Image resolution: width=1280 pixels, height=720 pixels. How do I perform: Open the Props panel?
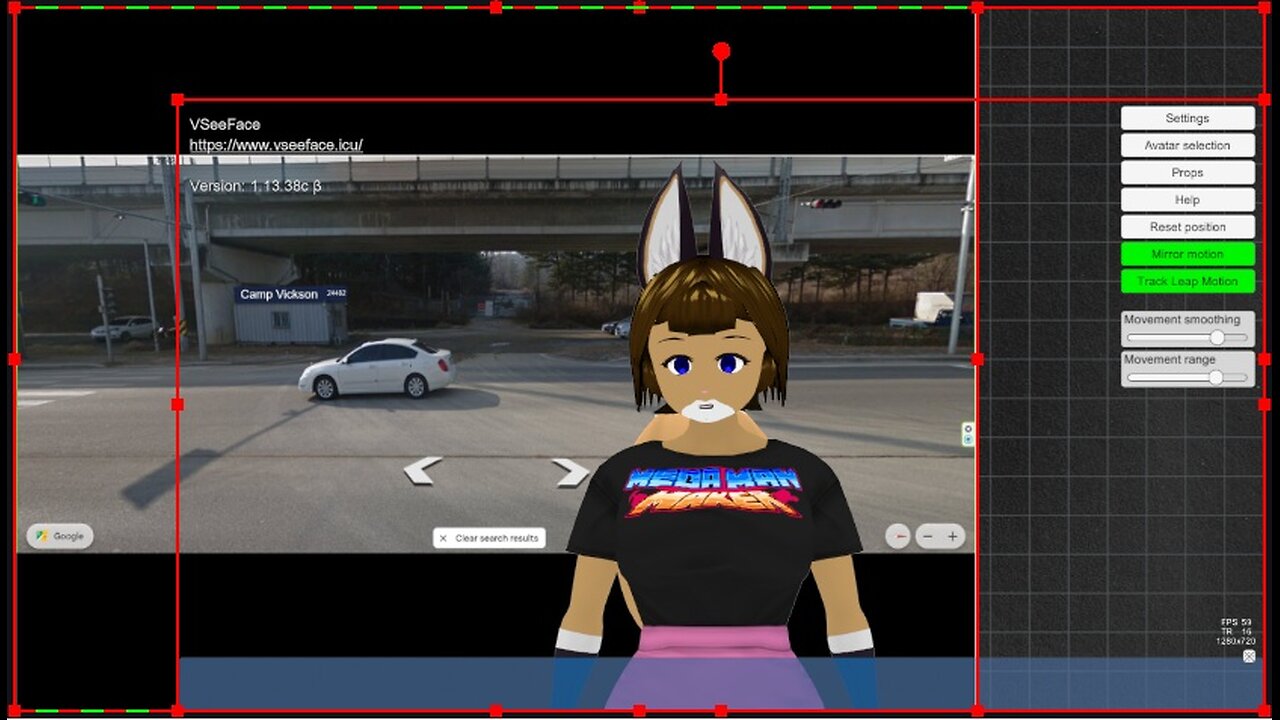coord(1187,172)
